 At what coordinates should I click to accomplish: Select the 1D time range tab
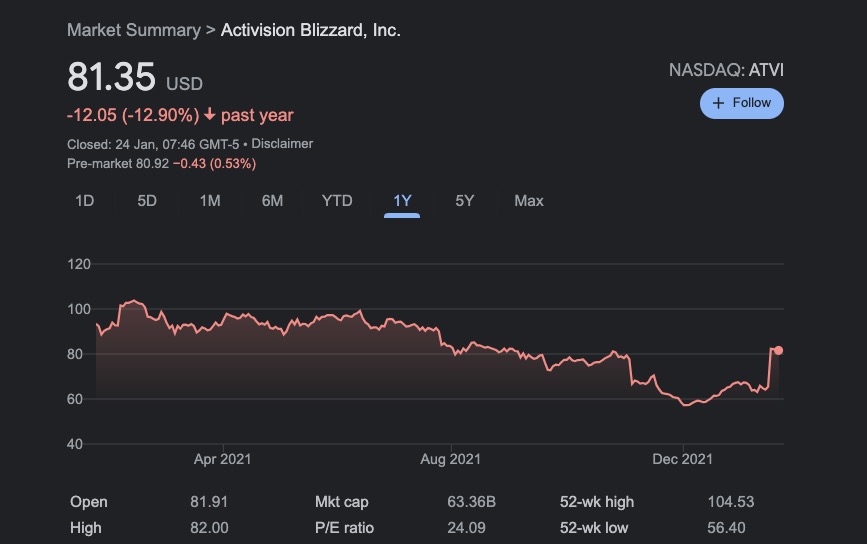click(x=85, y=201)
